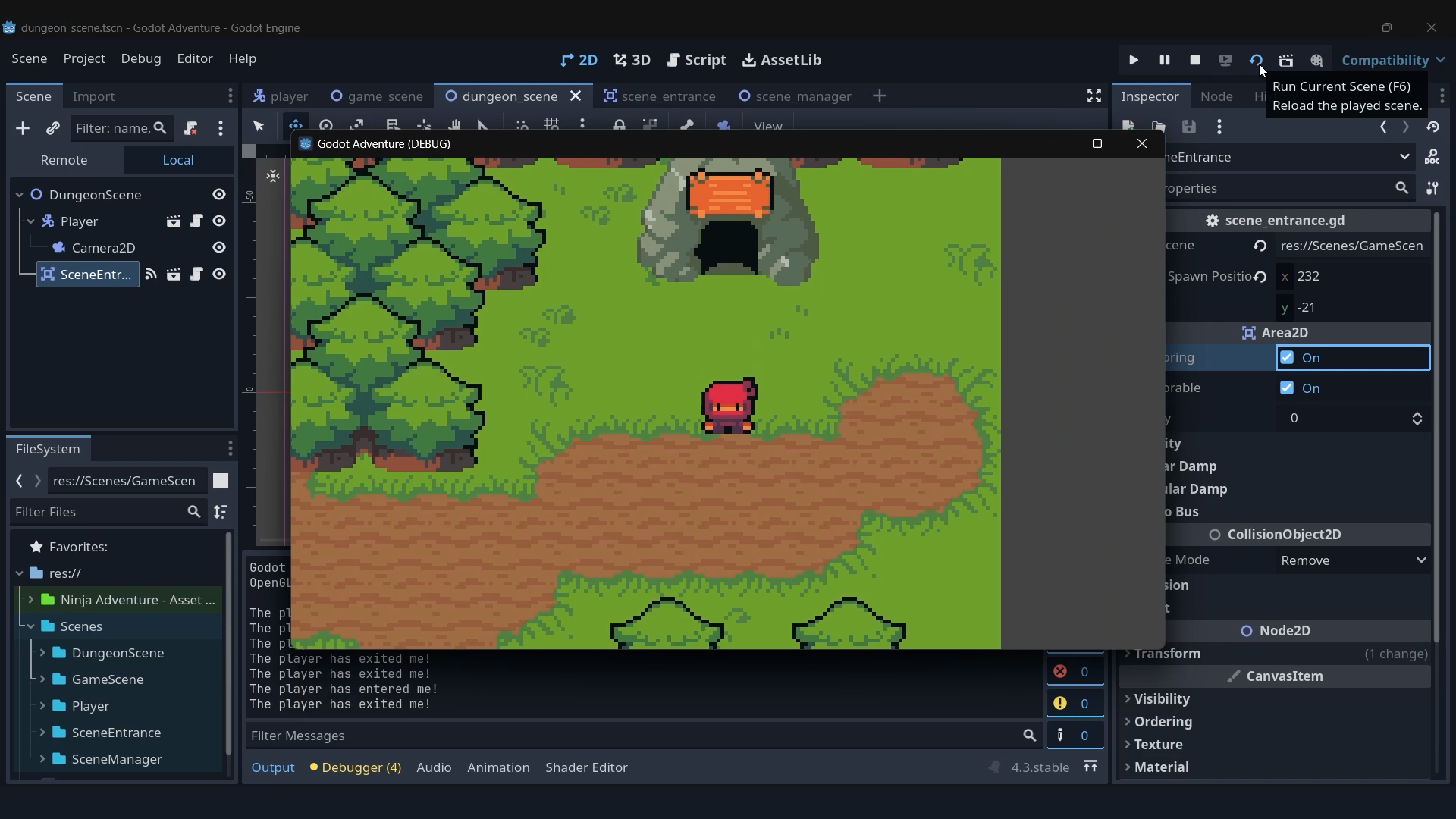The image size is (1456, 819).
Task: Toggle distraction-free mode icon
Action: [x=1094, y=96]
